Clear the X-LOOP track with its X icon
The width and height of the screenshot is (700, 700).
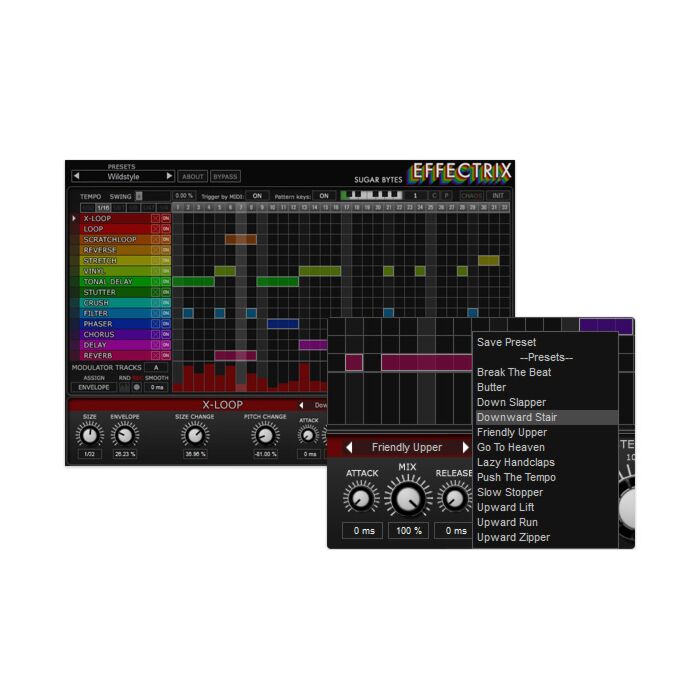click(155, 218)
